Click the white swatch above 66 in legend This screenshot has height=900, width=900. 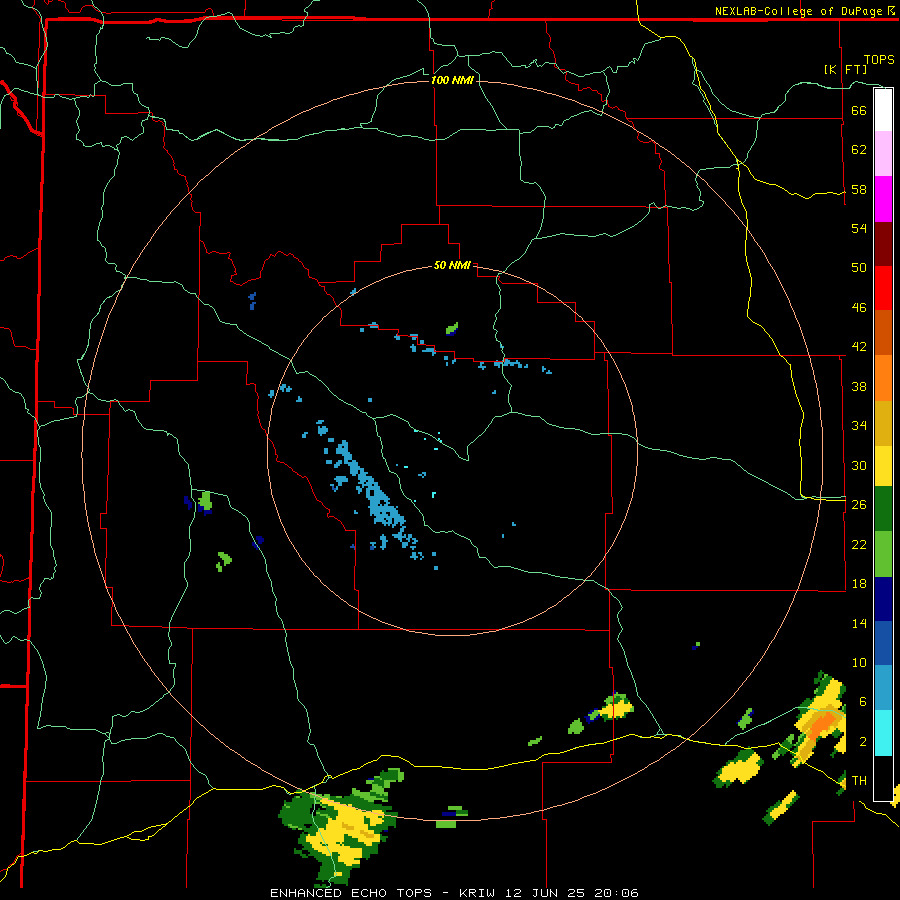coord(883,110)
